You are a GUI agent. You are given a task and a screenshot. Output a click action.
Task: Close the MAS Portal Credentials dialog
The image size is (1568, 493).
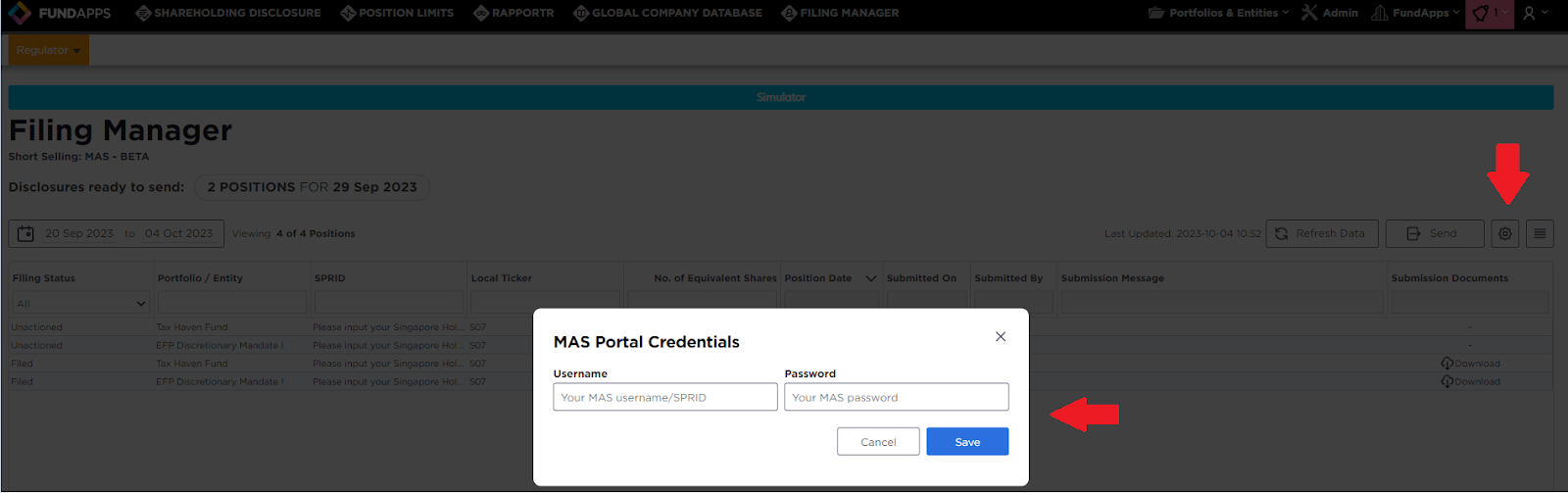(x=1001, y=336)
